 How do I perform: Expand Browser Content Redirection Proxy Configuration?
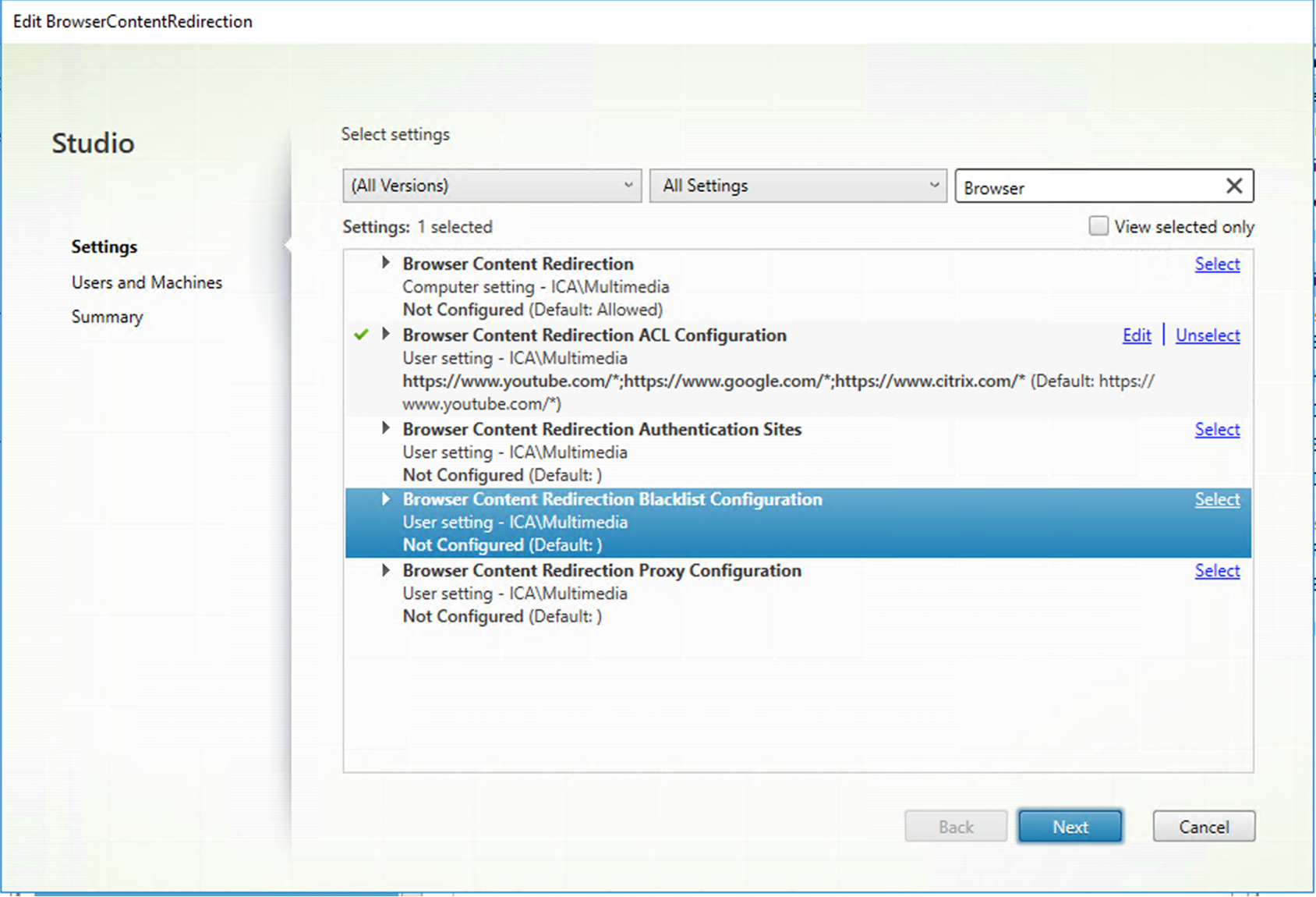[x=385, y=569]
